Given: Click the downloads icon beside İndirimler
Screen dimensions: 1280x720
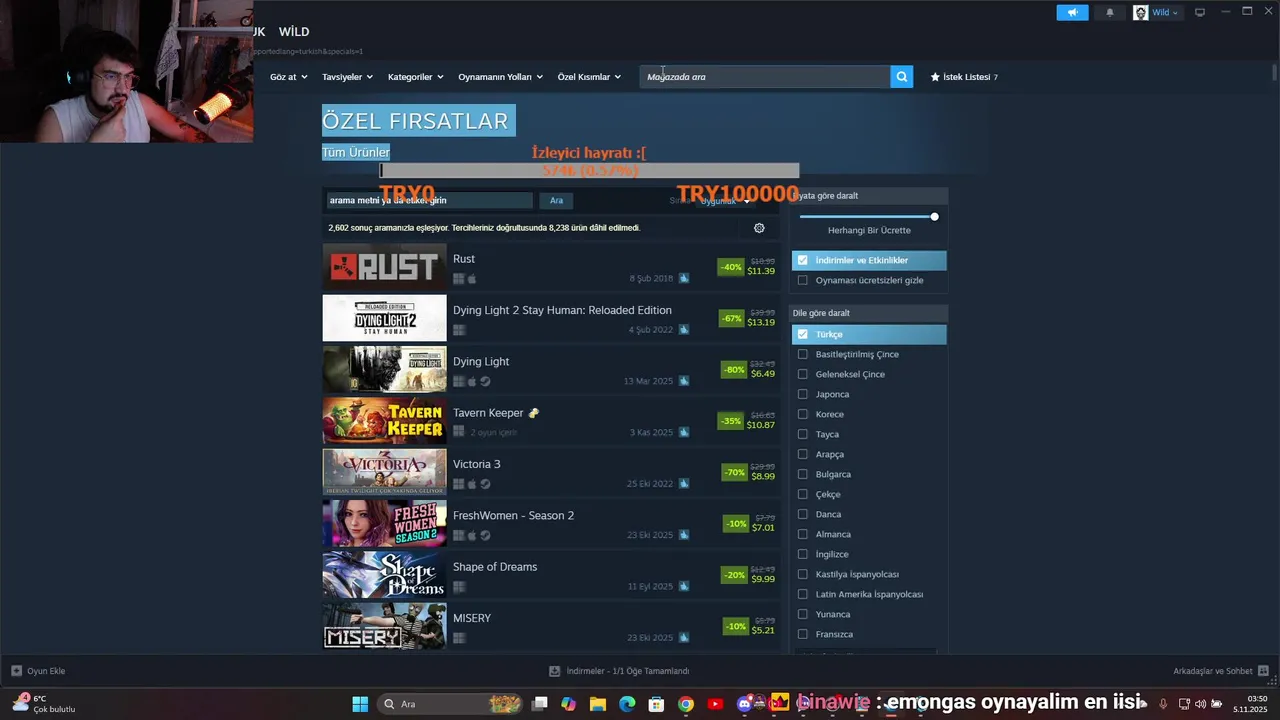Looking at the screenshot, I should click(x=555, y=671).
